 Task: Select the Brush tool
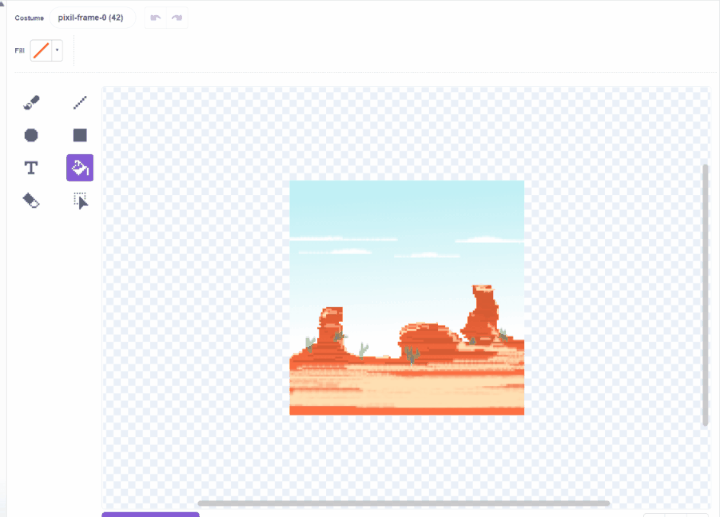(x=31, y=102)
